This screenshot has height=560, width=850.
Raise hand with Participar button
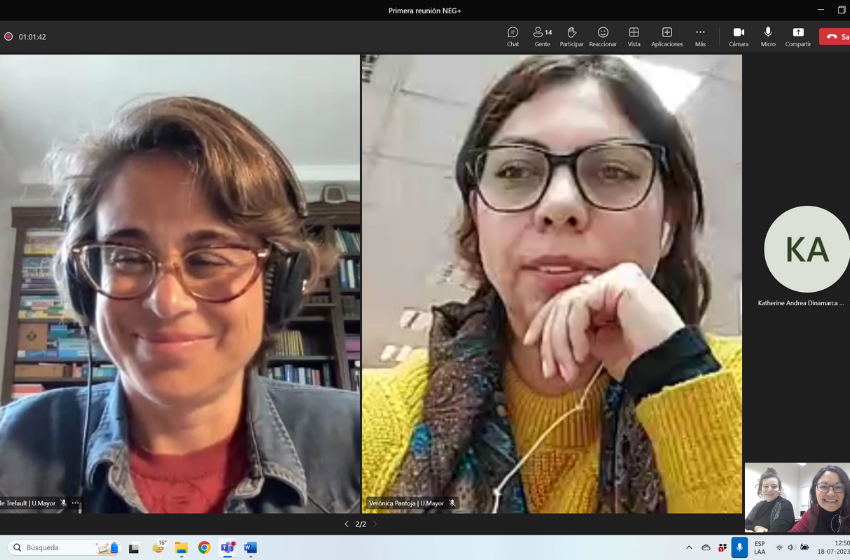pos(571,35)
